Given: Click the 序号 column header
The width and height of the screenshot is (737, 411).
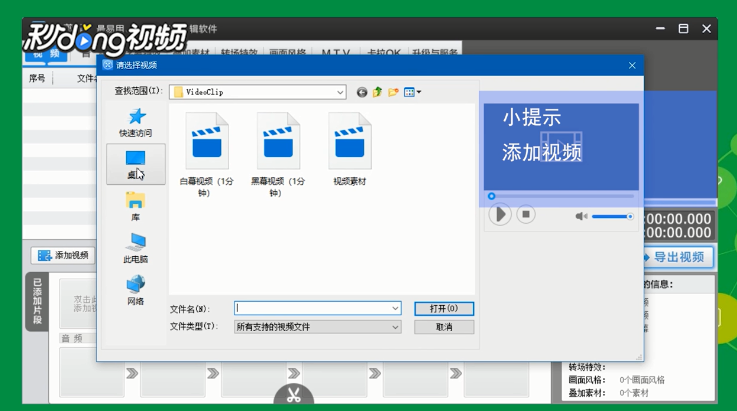Looking at the screenshot, I should click(x=37, y=78).
